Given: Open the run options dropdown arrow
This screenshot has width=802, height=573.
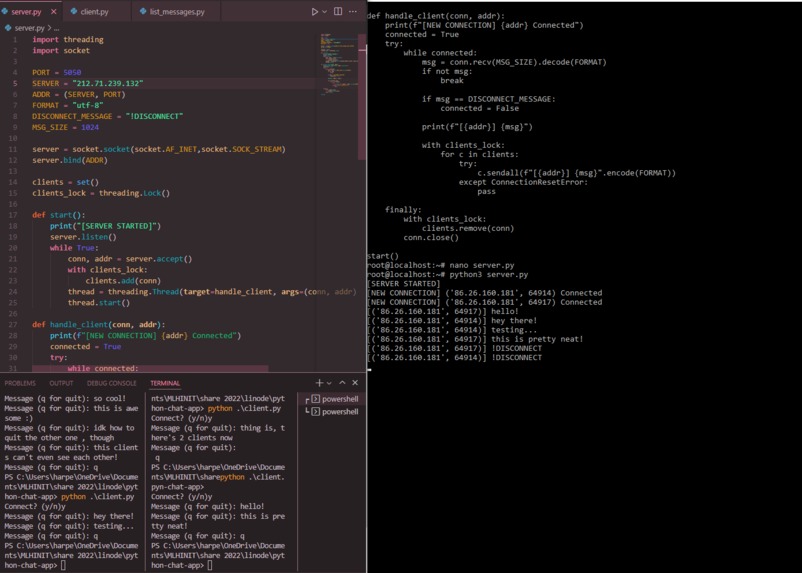Looking at the screenshot, I should tap(324, 11).
